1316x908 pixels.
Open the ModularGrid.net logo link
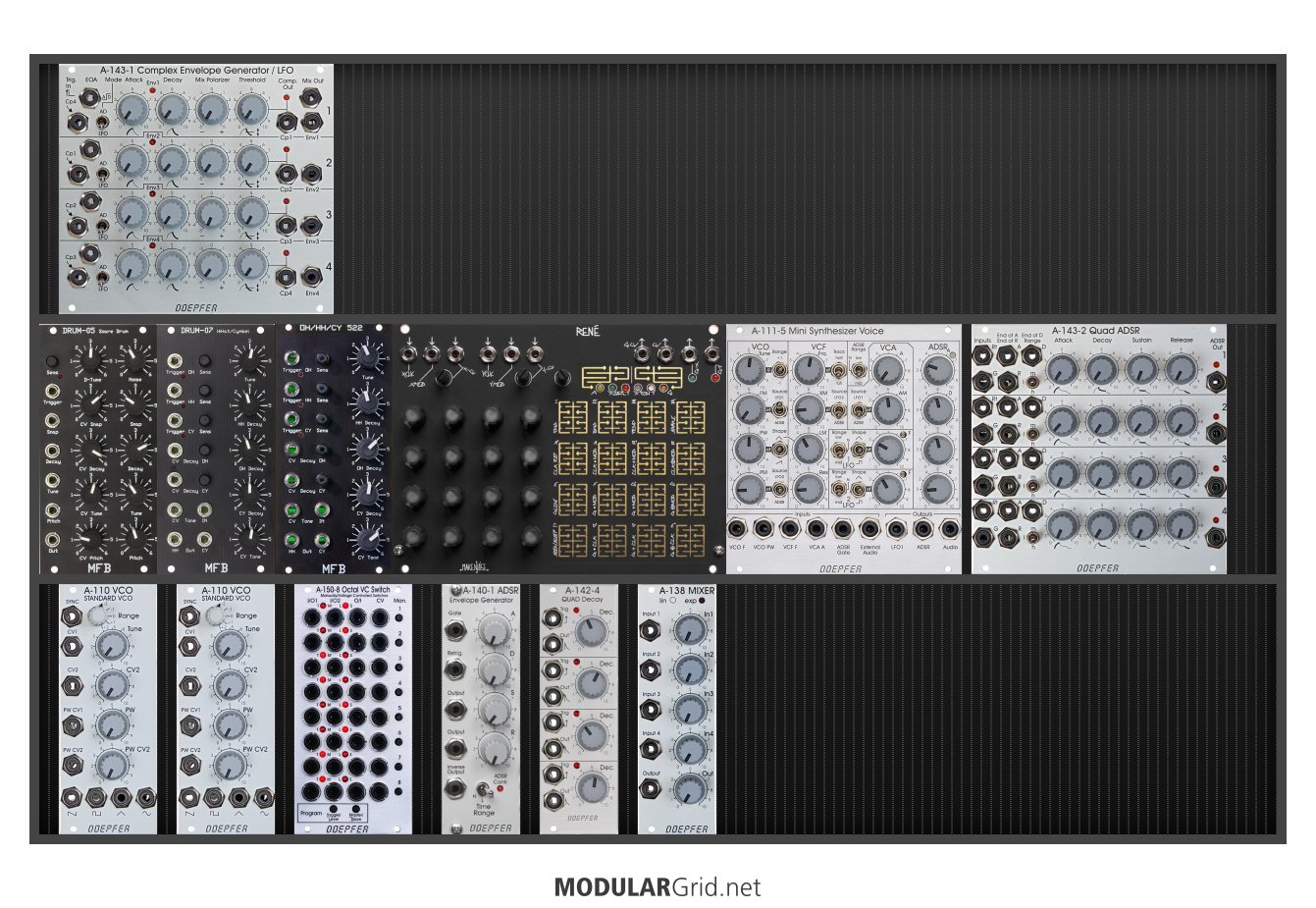point(658,887)
